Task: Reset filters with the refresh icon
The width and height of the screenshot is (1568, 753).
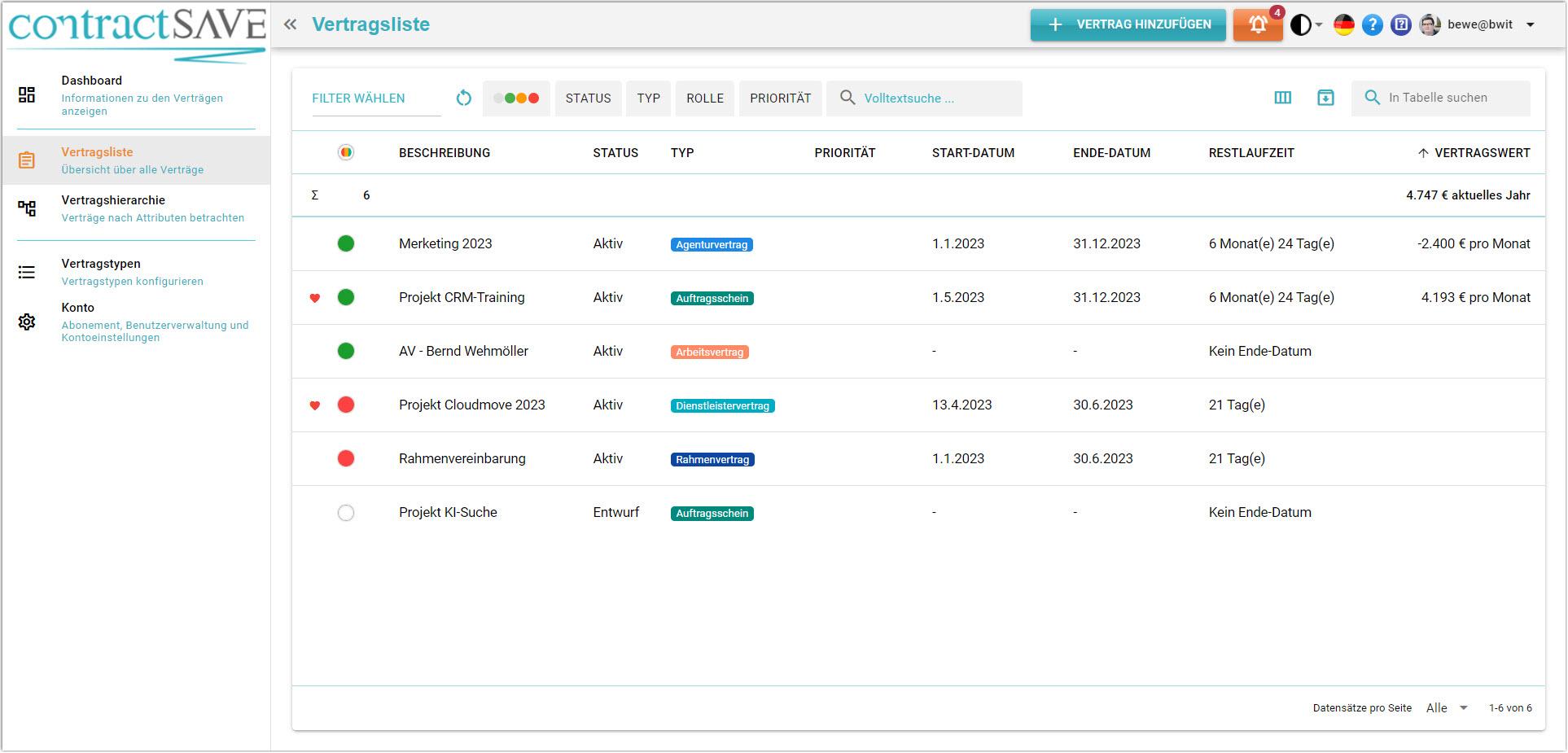Action: click(x=464, y=99)
